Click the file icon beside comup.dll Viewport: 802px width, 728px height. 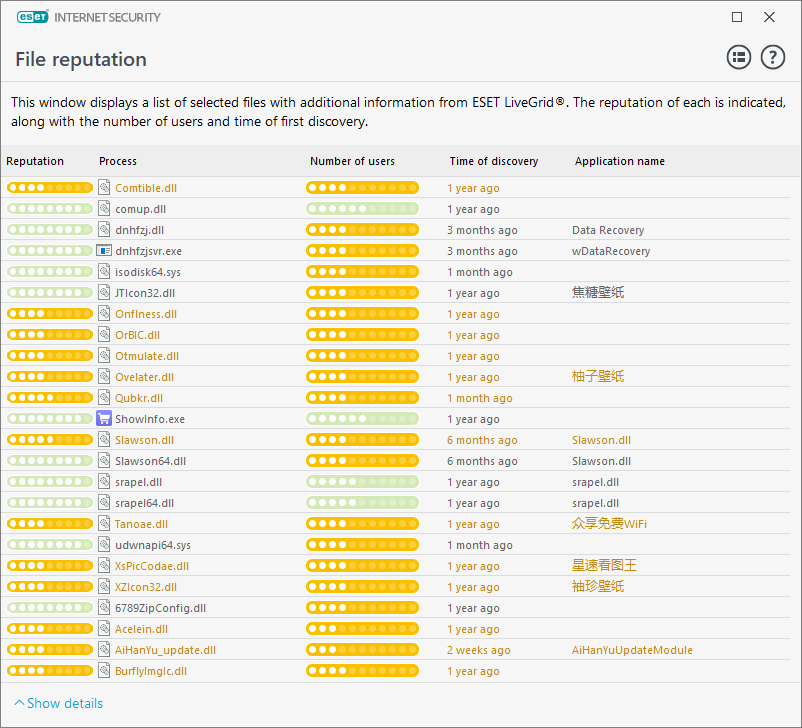click(104, 208)
